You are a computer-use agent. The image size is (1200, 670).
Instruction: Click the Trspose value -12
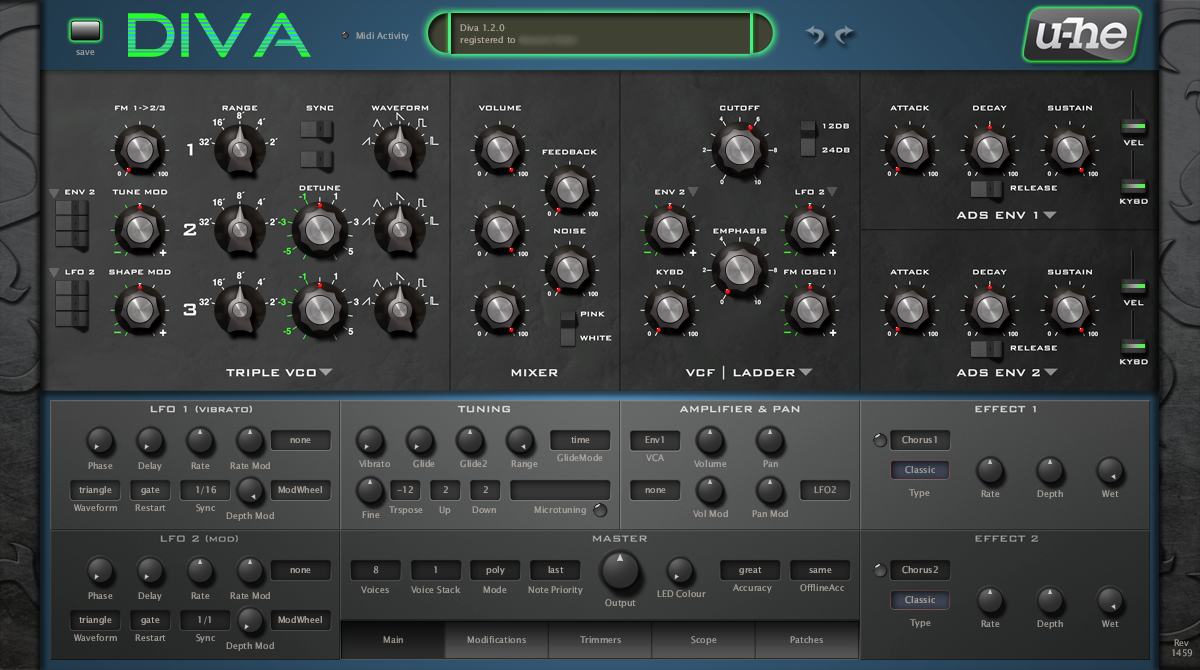tap(405, 490)
